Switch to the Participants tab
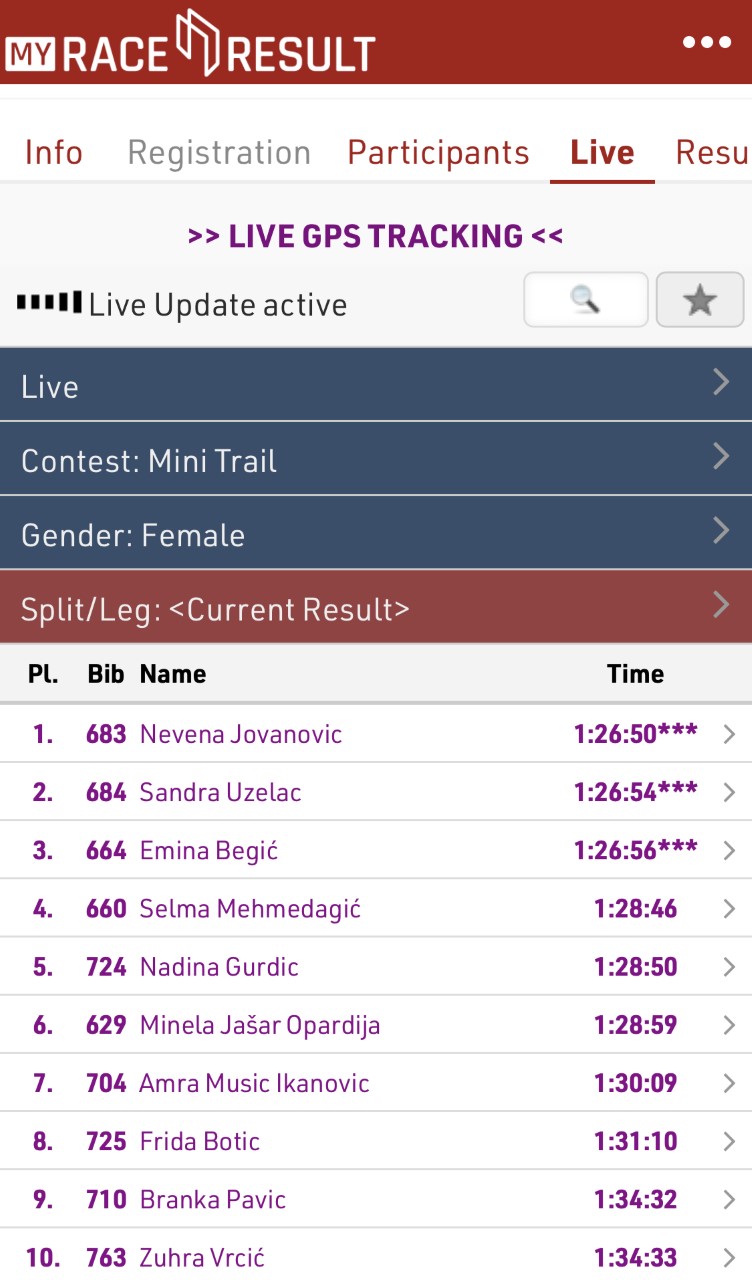Viewport: 752px width, 1280px height. tap(438, 153)
